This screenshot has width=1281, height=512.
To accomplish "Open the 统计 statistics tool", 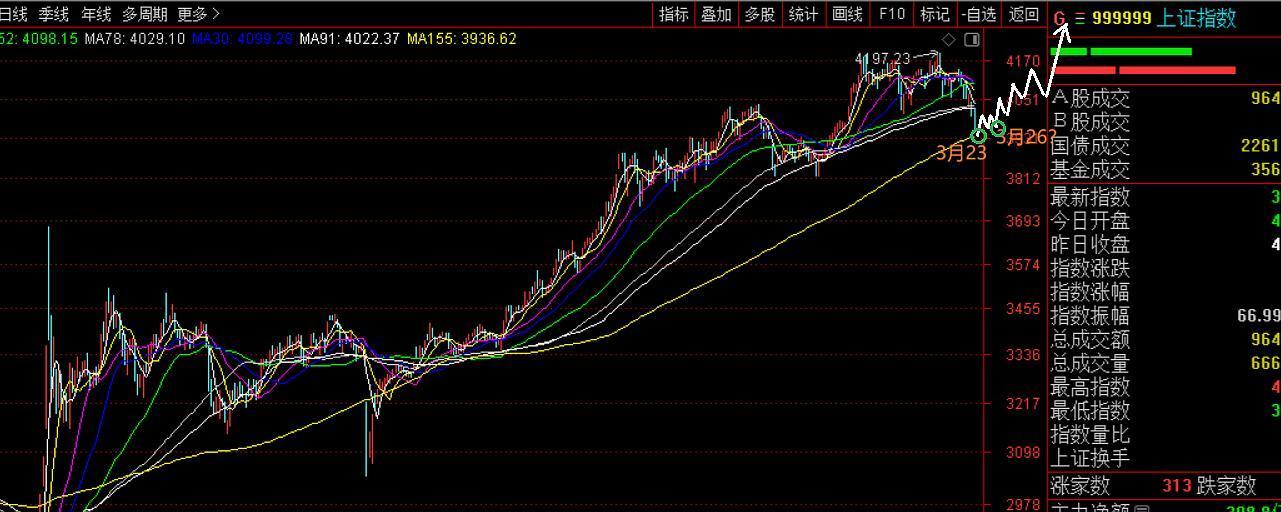I will pos(803,14).
